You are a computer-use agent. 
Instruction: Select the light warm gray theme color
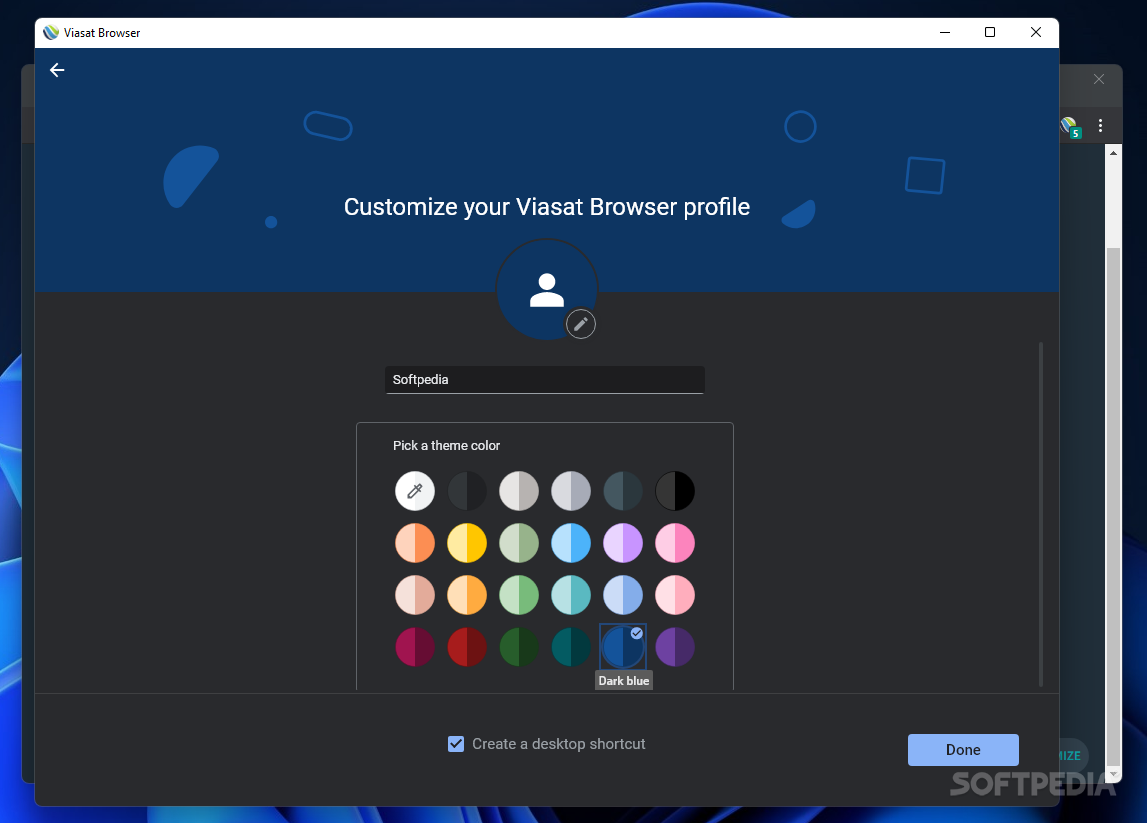point(519,491)
